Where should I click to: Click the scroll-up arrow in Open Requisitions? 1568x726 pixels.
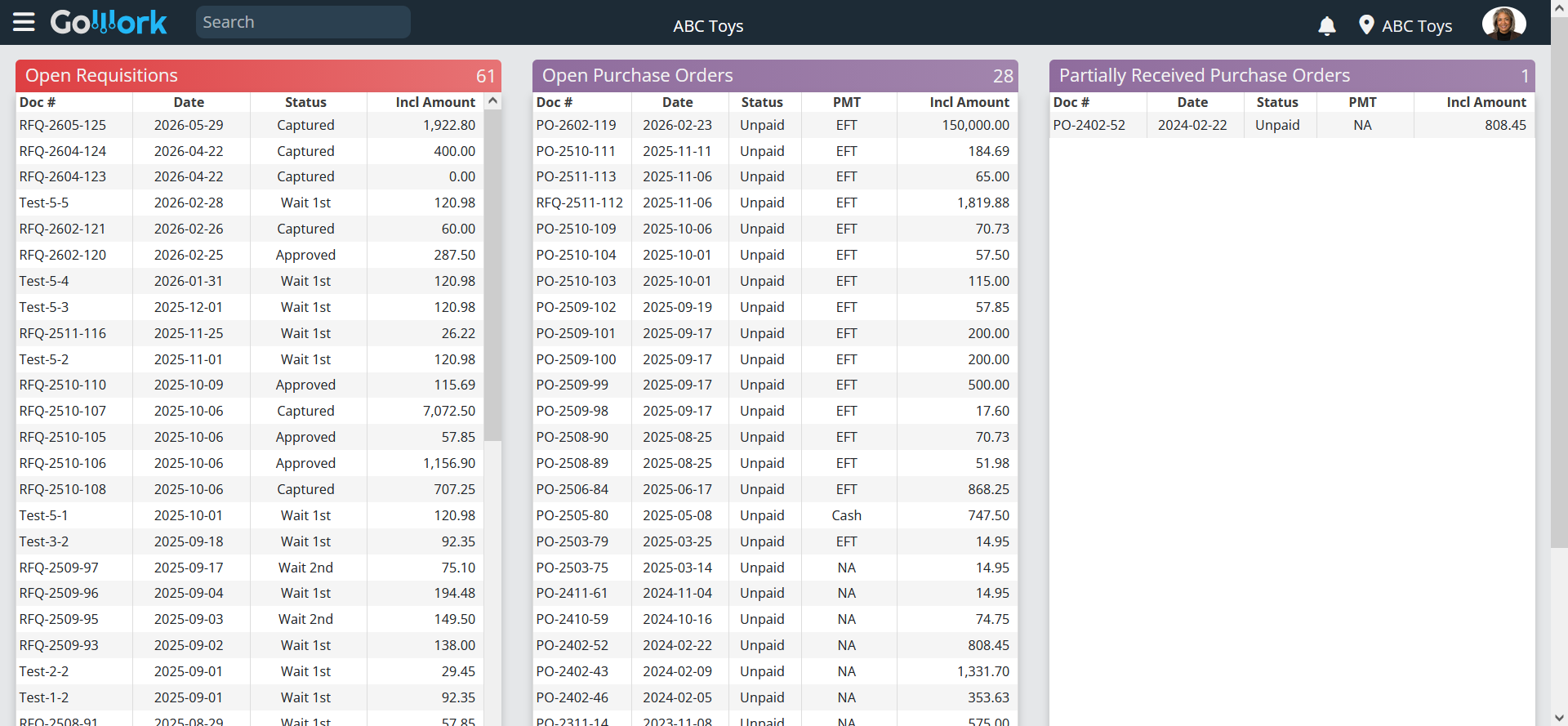492,101
